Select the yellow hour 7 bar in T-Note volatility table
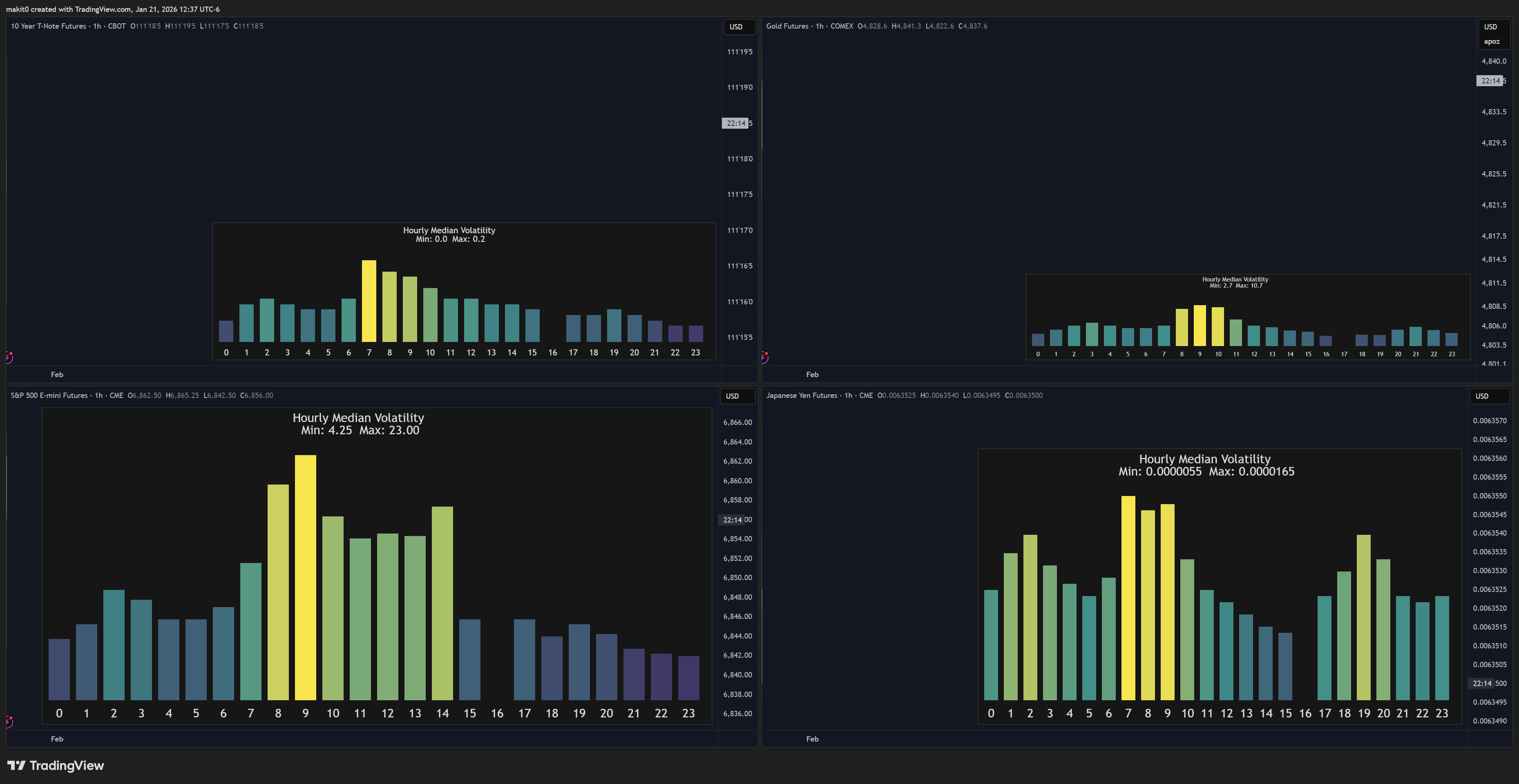The width and height of the screenshot is (1519, 784). (369, 301)
